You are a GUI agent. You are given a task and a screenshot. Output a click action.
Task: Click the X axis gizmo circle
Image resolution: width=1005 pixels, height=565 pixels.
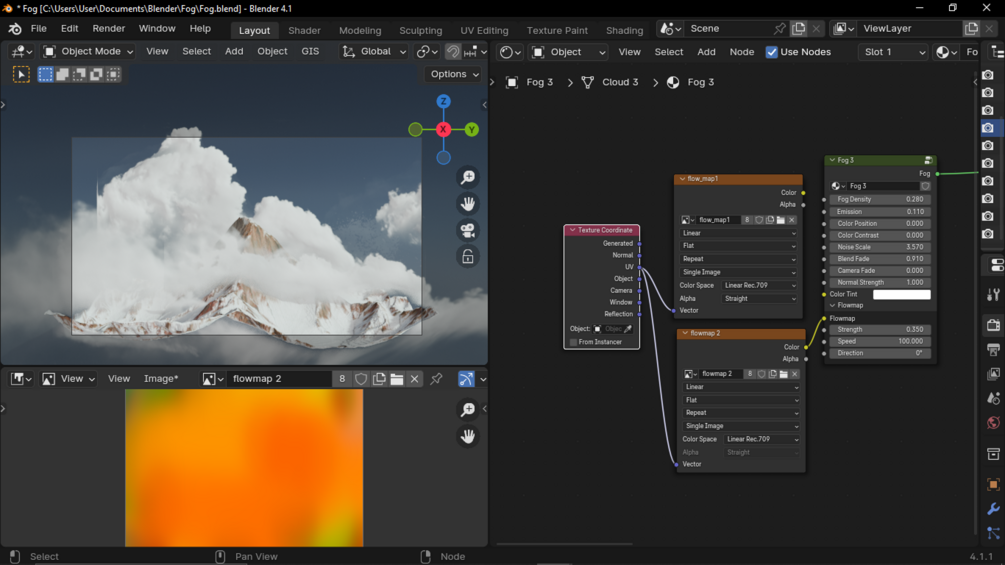(x=443, y=129)
